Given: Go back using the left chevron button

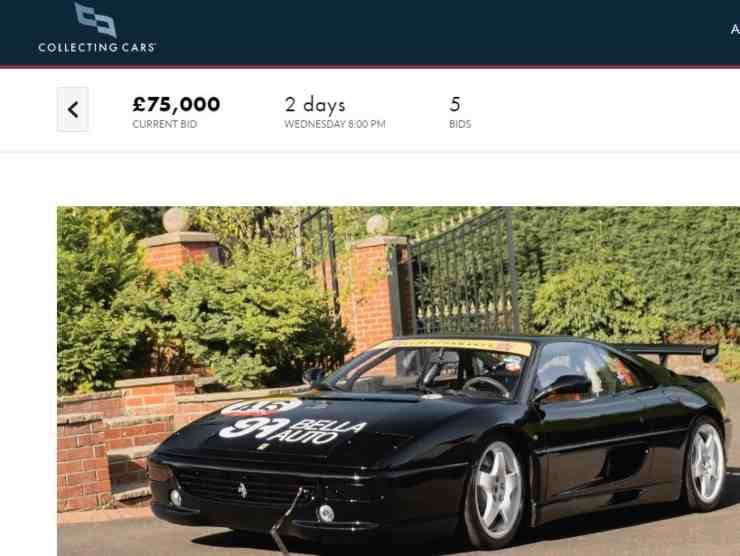Looking at the screenshot, I should pyautogui.click(x=73, y=110).
